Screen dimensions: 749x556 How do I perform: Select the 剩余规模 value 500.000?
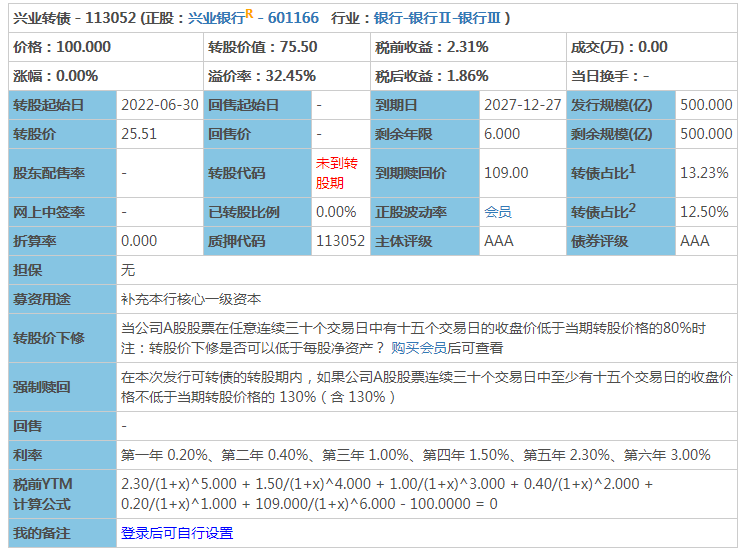(x=706, y=134)
